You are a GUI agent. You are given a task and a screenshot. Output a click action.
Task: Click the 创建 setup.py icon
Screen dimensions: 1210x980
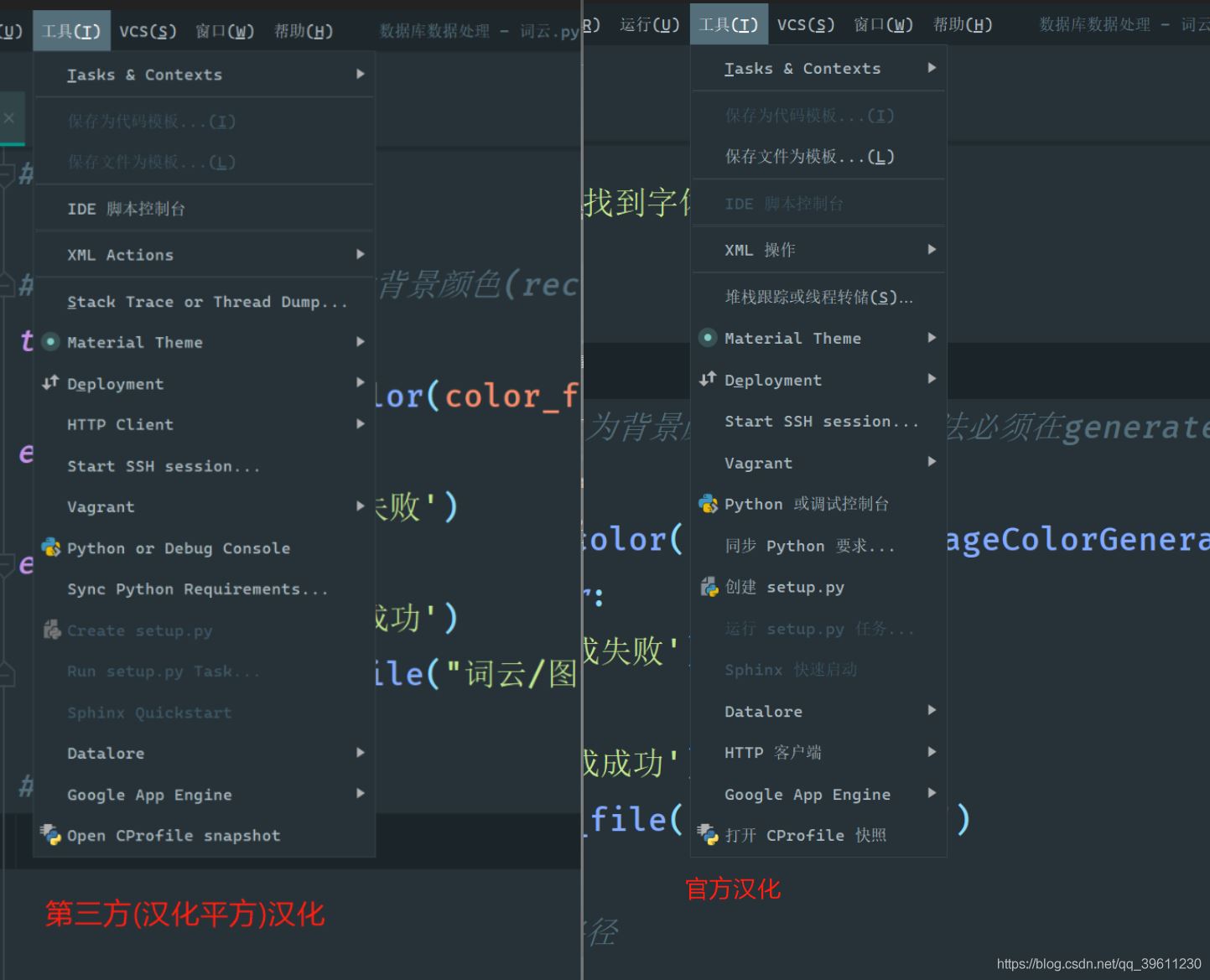click(x=709, y=587)
